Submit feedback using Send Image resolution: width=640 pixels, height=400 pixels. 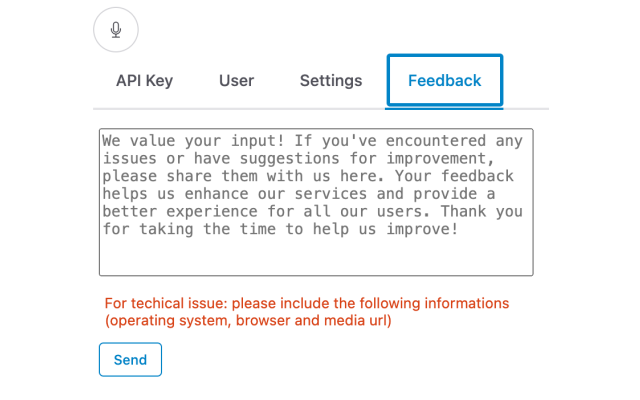pyautogui.click(x=130, y=360)
